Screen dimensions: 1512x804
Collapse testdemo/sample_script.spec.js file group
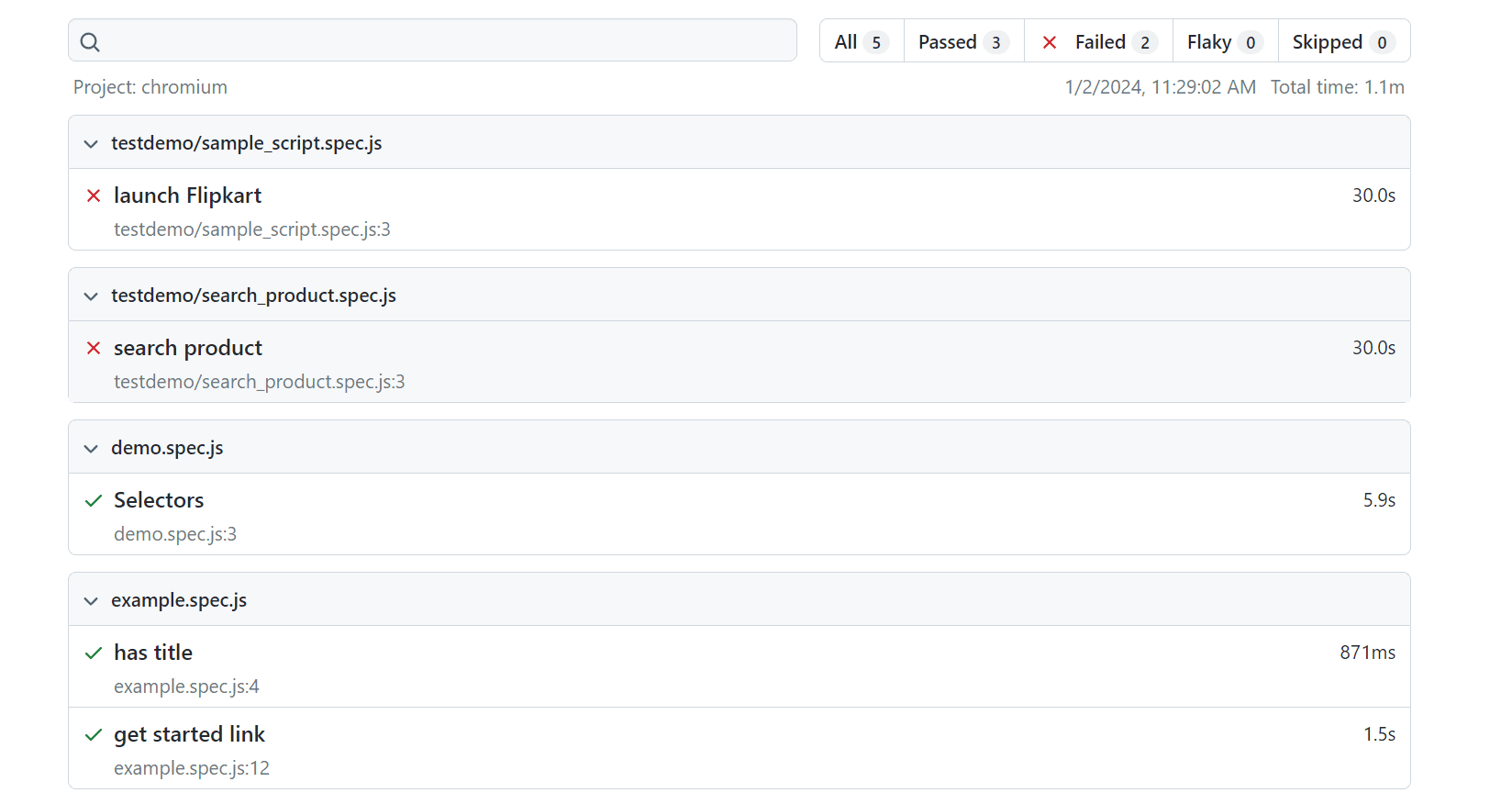click(x=91, y=143)
